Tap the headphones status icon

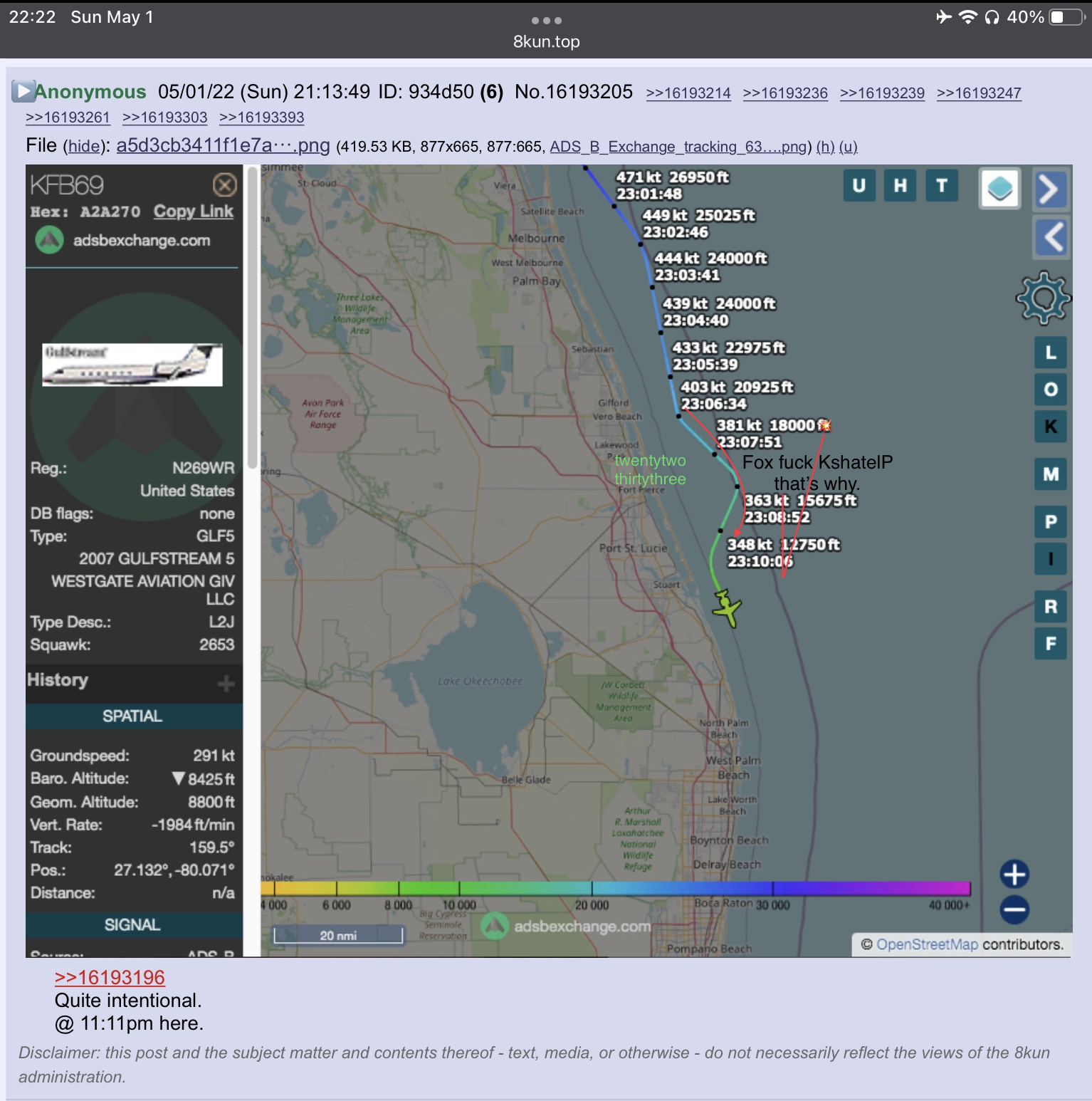coord(992,17)
